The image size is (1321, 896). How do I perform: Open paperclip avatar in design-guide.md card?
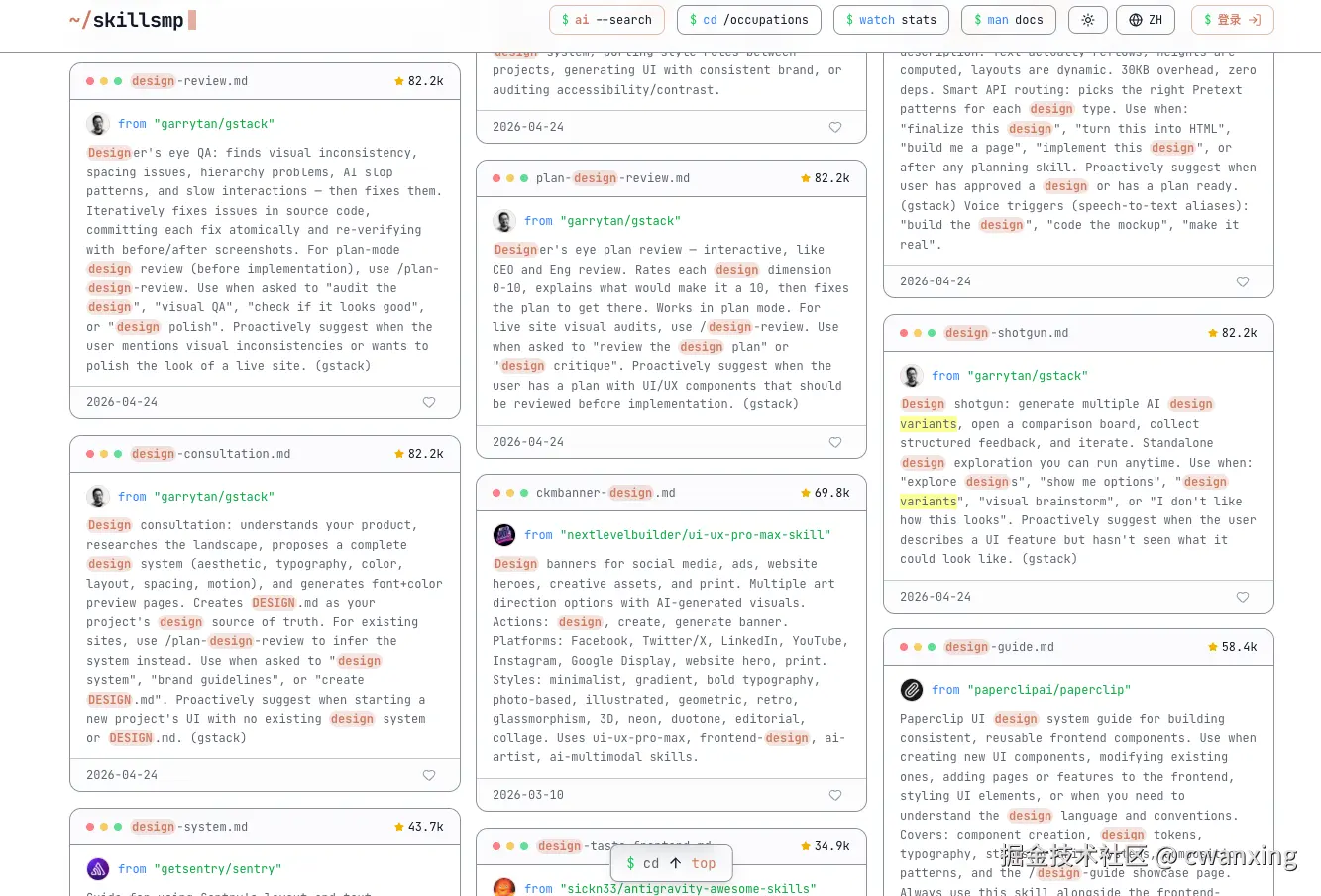pos(912,690)
